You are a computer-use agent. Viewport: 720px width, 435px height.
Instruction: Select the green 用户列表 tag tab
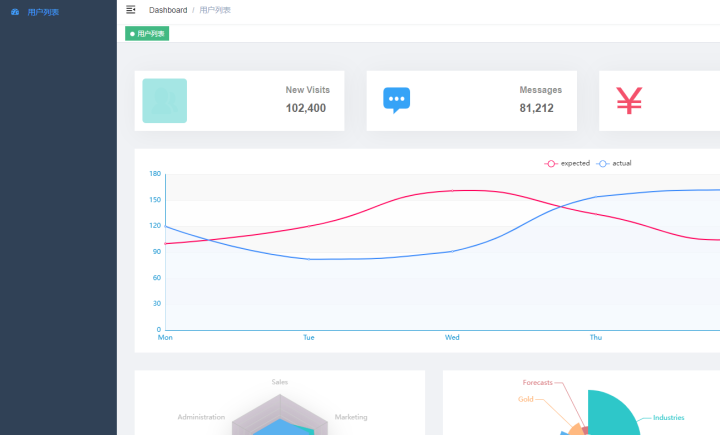147,34
